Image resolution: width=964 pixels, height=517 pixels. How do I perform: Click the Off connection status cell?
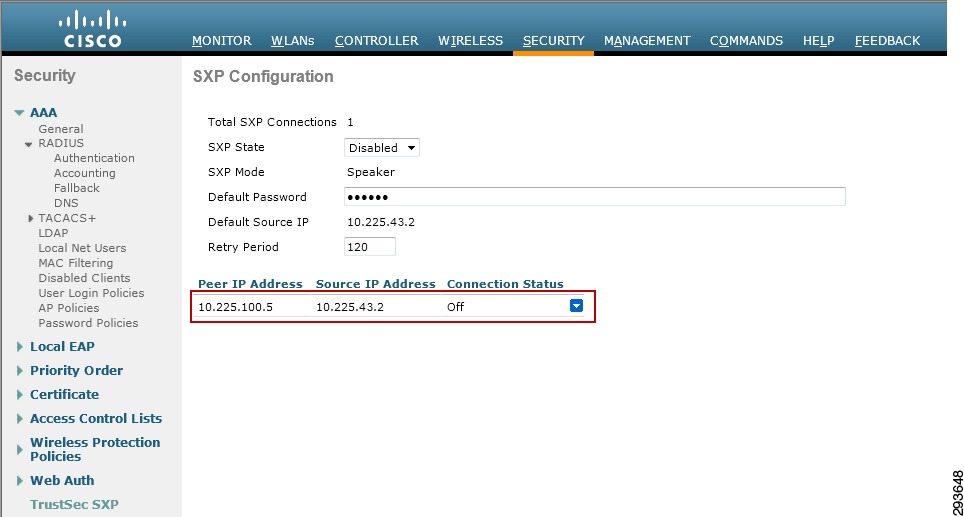(x=456, y=307)
